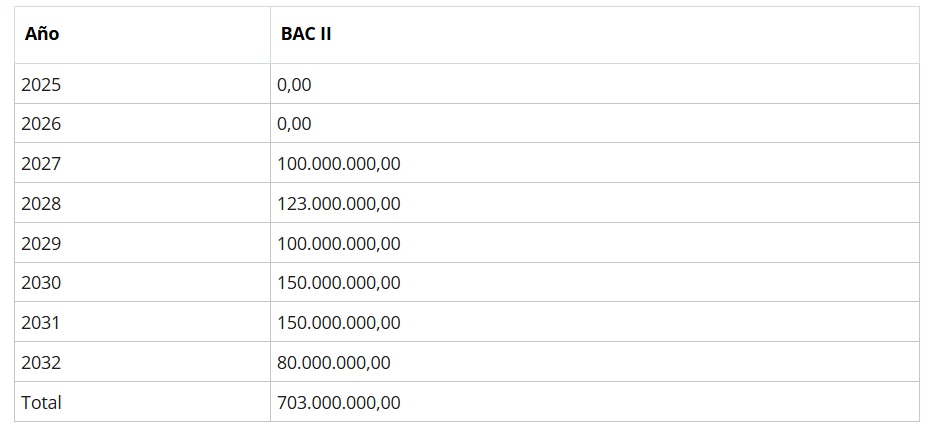
Task: Click the BAC II column header
Action: click(306, 34)
